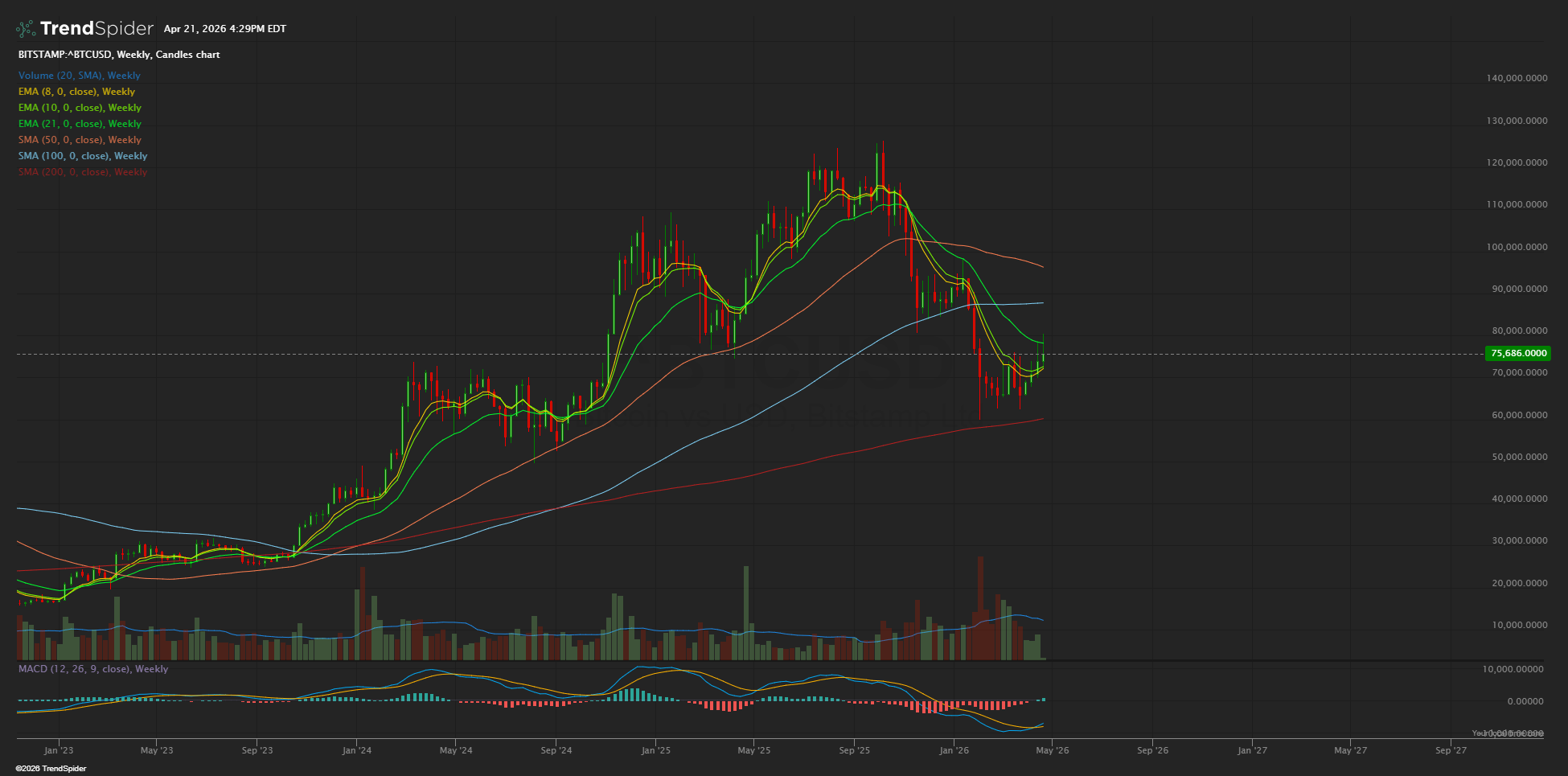Click the tallest volume bar near Jan '26
The image size is (1568, 776).
coord(980,608)
